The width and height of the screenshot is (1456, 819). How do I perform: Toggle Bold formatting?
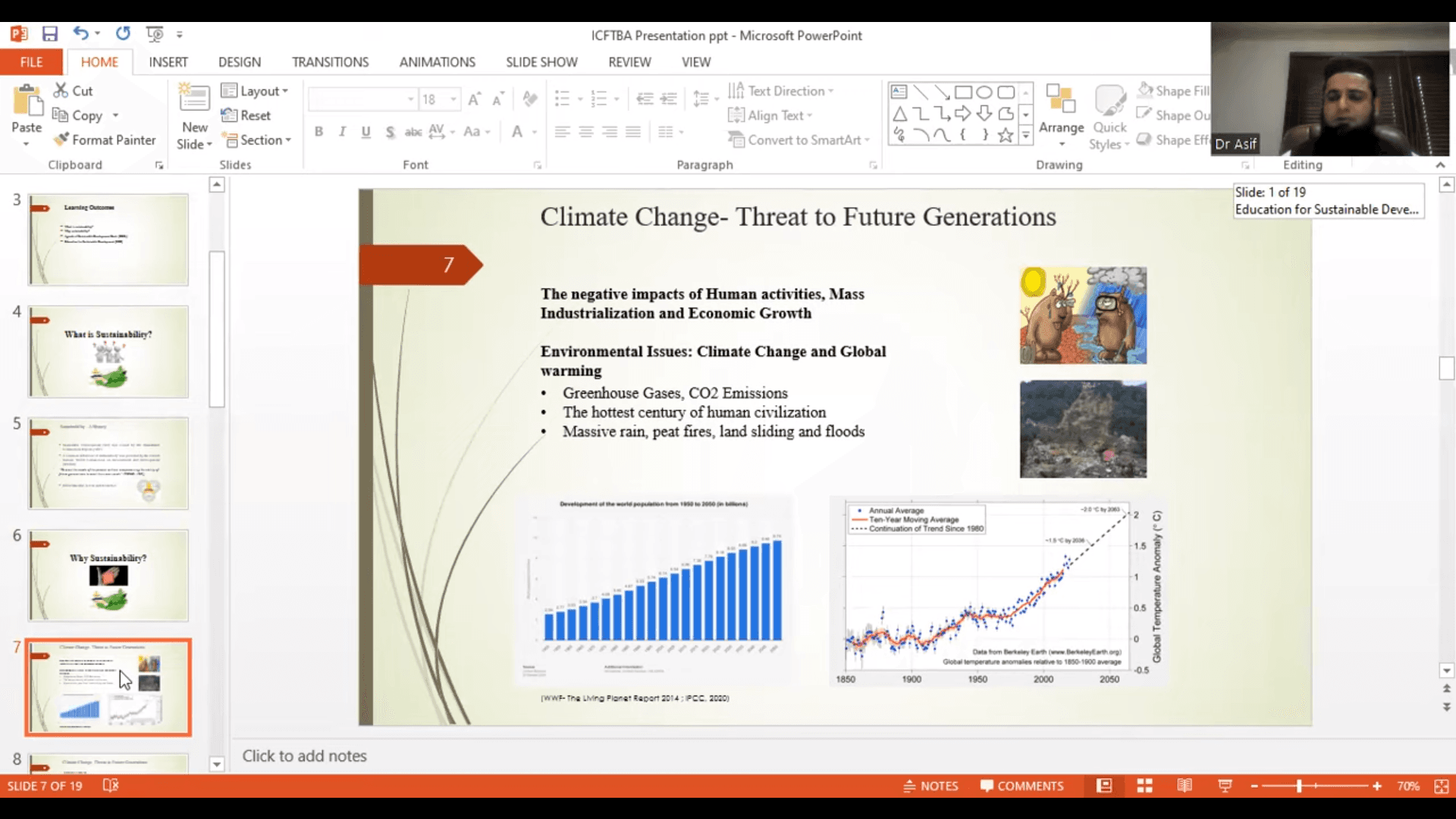tap(318, 132)
